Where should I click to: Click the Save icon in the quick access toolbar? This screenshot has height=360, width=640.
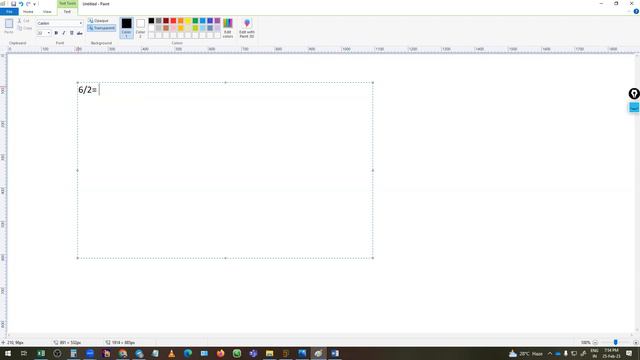(x=13, y=4)
